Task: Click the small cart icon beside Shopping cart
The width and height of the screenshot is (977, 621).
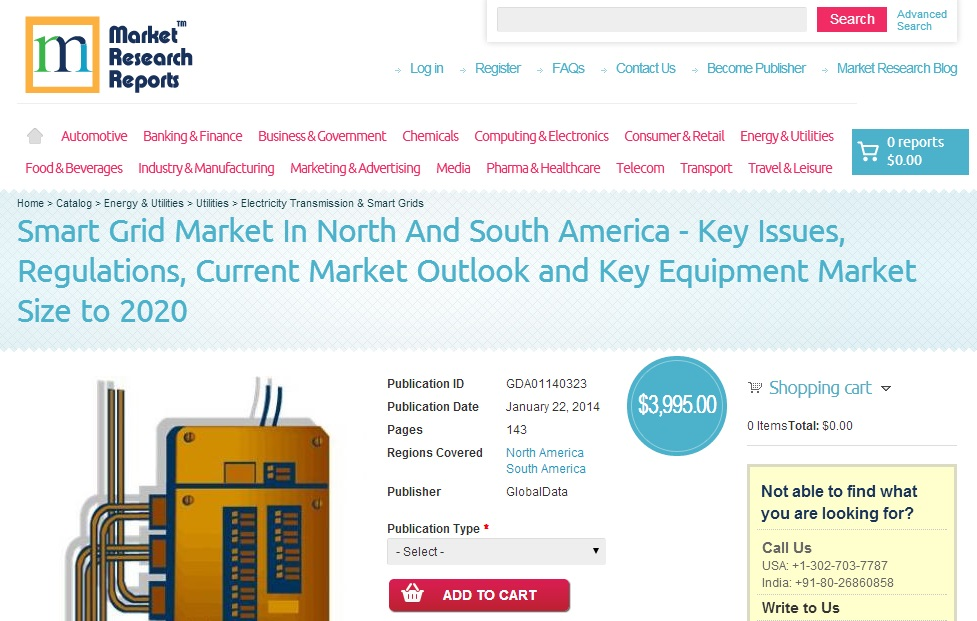Action: (x=755, y=387)
